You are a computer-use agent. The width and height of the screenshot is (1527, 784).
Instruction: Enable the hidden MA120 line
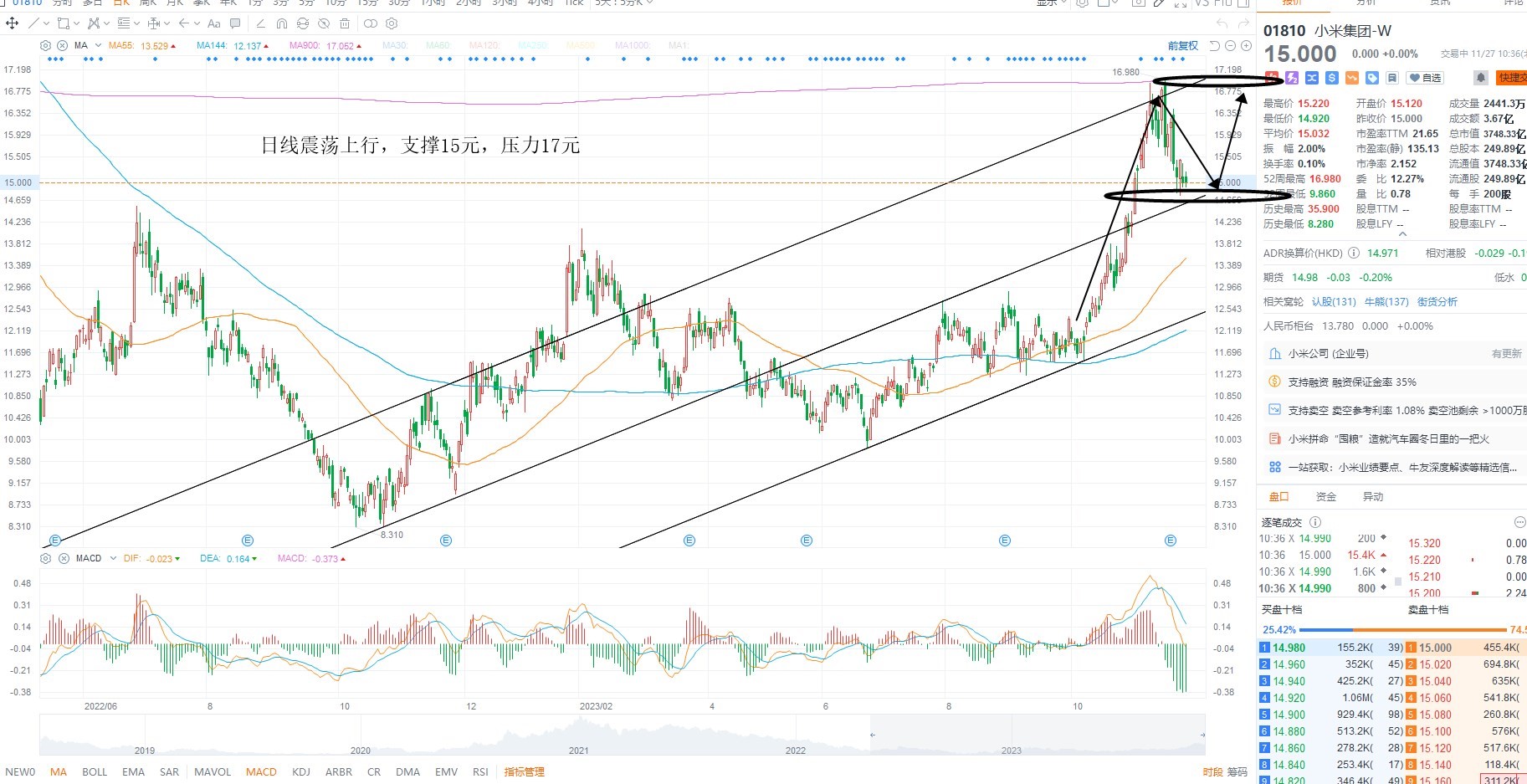coord(484,45)
